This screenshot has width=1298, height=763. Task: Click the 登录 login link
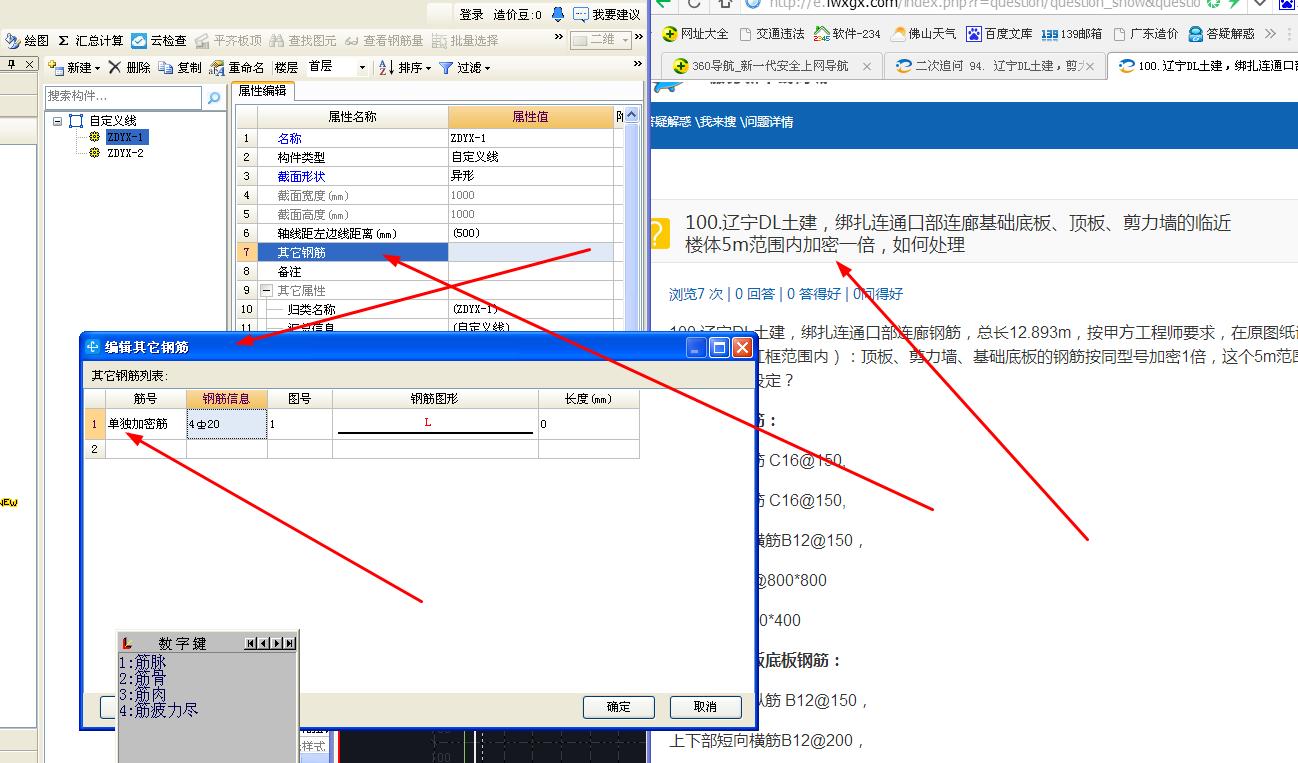click(x=472, y=15)
